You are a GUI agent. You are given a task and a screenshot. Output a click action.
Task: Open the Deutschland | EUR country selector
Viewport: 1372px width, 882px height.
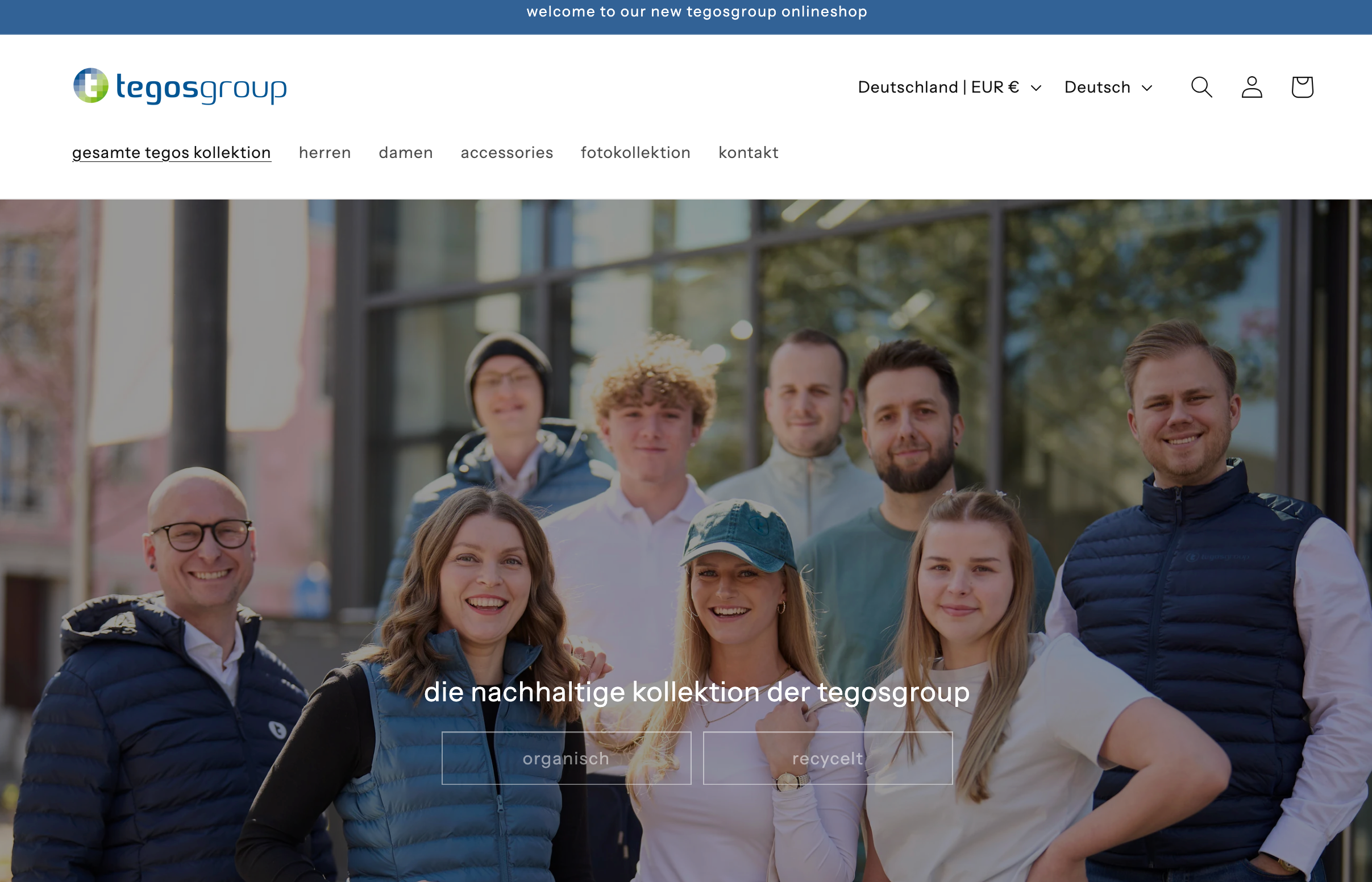point(938,87)
